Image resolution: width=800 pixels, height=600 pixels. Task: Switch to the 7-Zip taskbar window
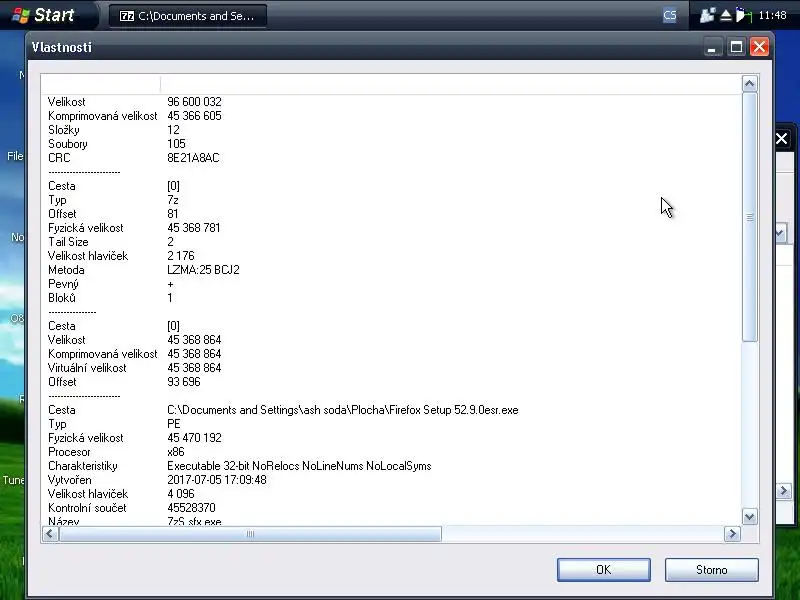click(x=187, y=16)
